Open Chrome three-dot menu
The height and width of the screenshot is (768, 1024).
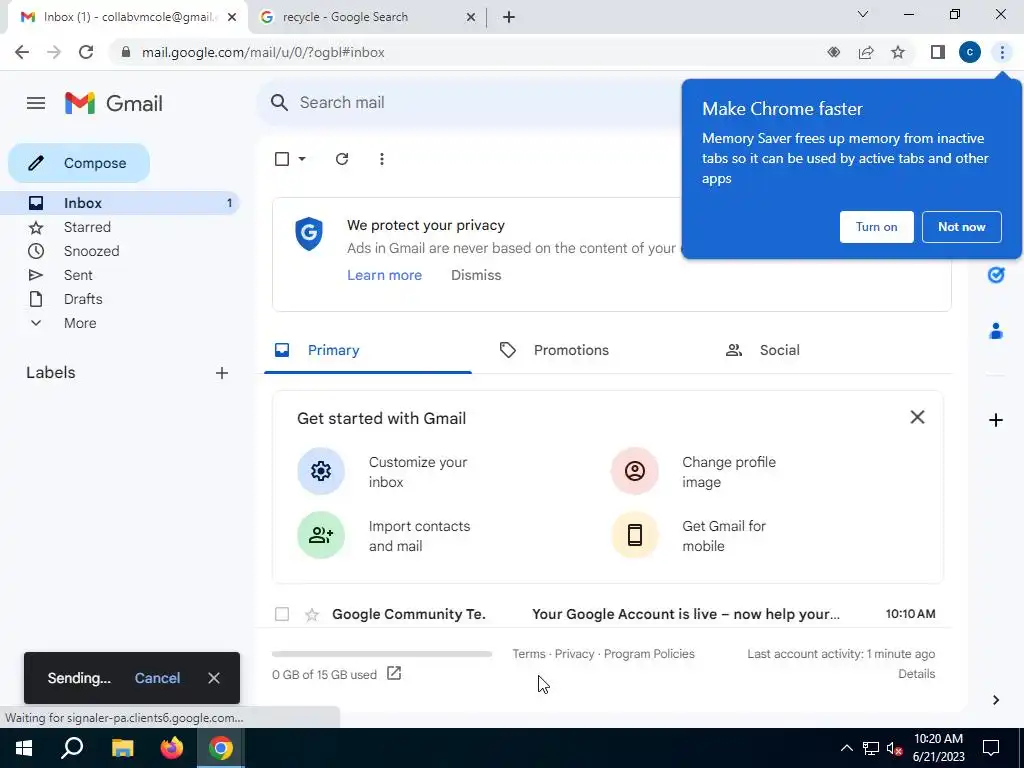1002,52
